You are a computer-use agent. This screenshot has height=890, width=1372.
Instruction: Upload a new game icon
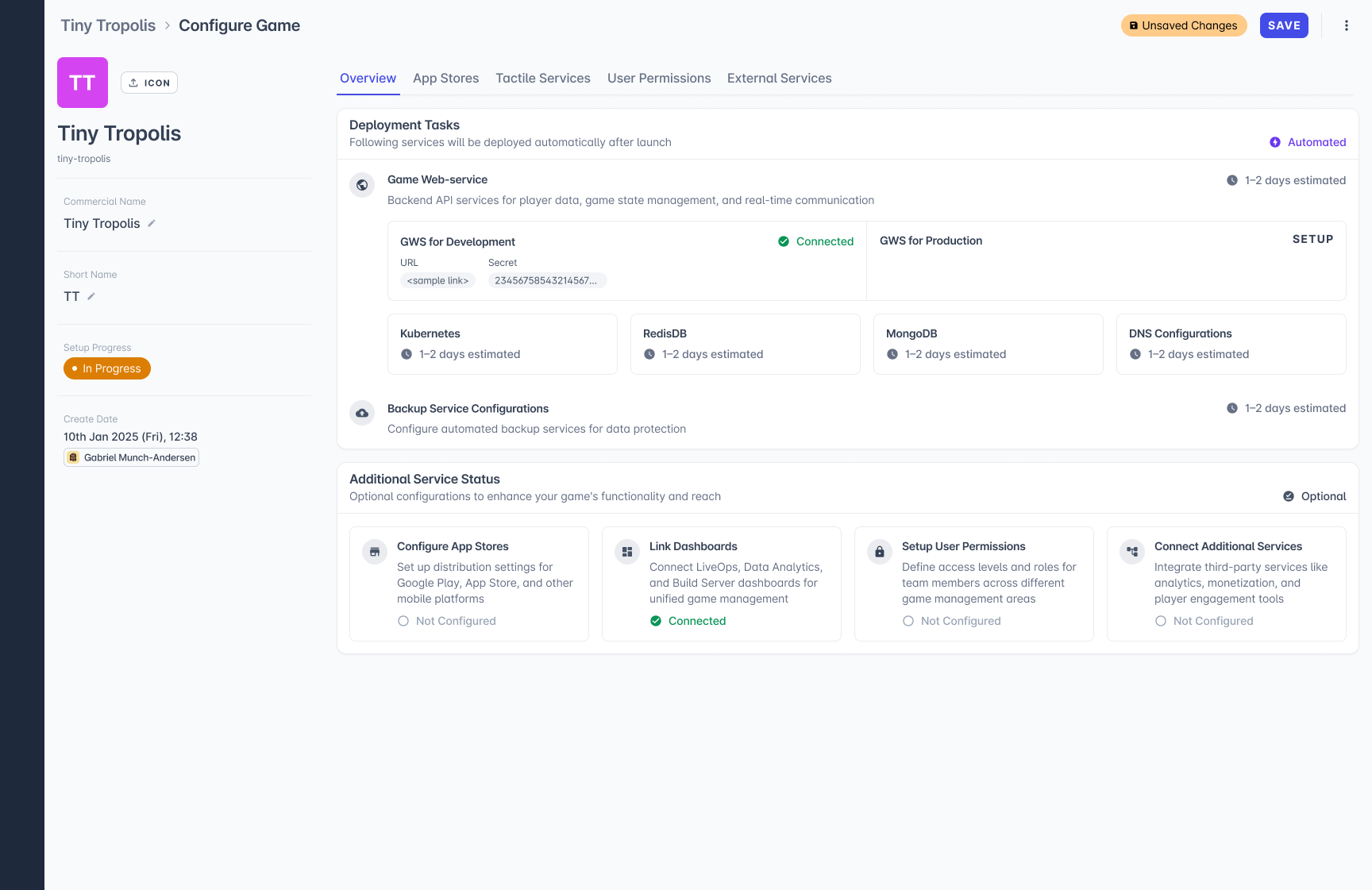[149, 83]
